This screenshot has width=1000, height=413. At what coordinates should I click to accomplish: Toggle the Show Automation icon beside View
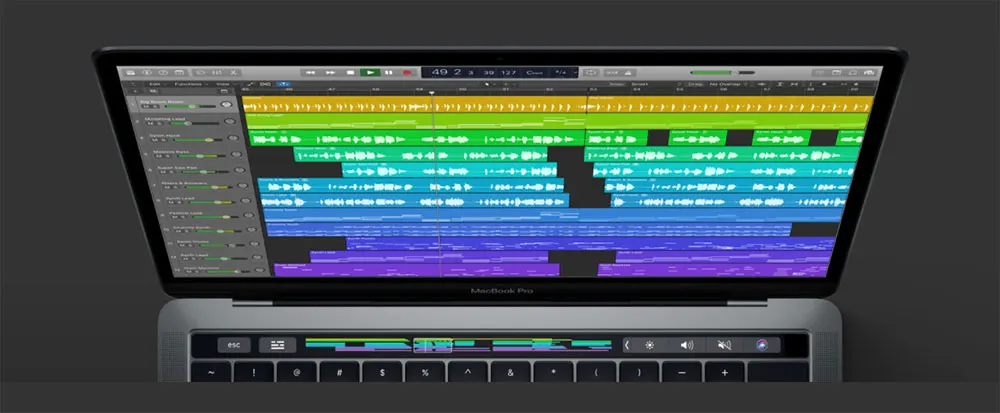pyautogui.click(x=251, y=84)
